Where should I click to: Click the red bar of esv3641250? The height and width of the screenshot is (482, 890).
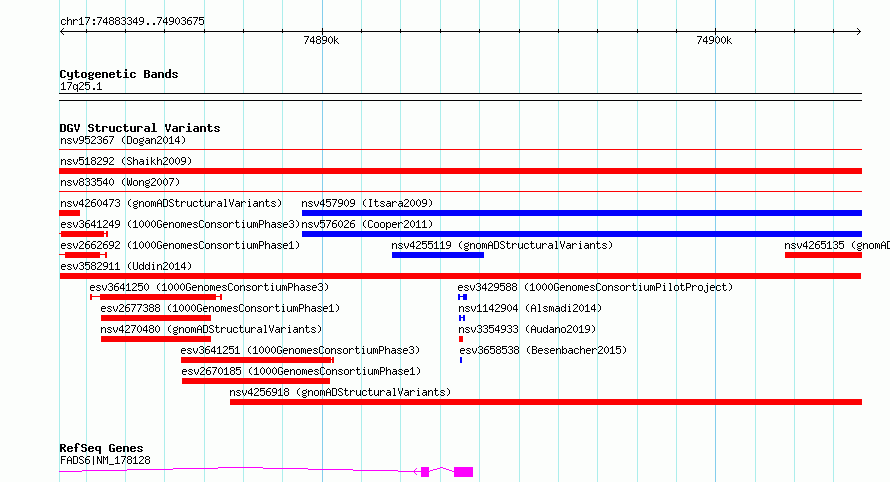tap(156, 297)
